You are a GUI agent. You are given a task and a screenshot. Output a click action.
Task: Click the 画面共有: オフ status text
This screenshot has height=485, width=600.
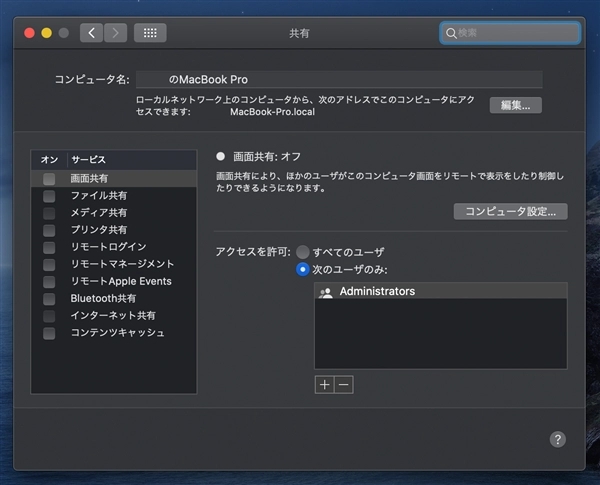[x=267, y=157]
